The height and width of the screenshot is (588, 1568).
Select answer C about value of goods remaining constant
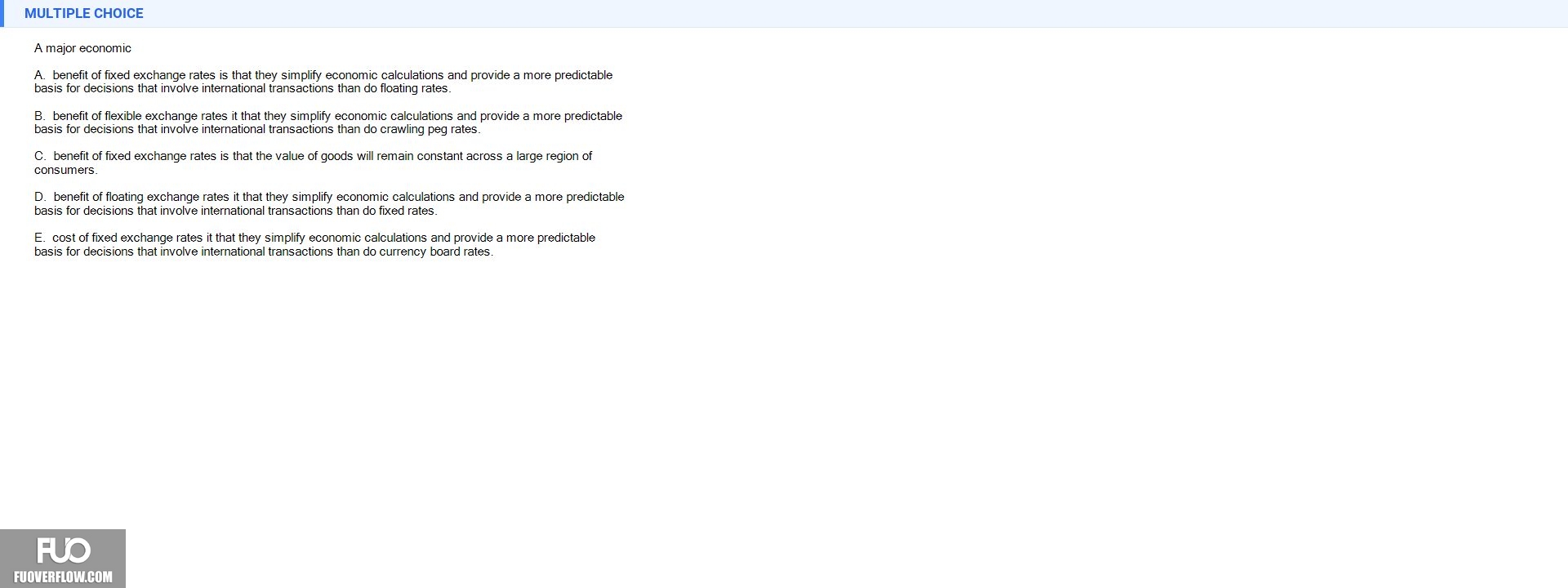tap(314, 163)
